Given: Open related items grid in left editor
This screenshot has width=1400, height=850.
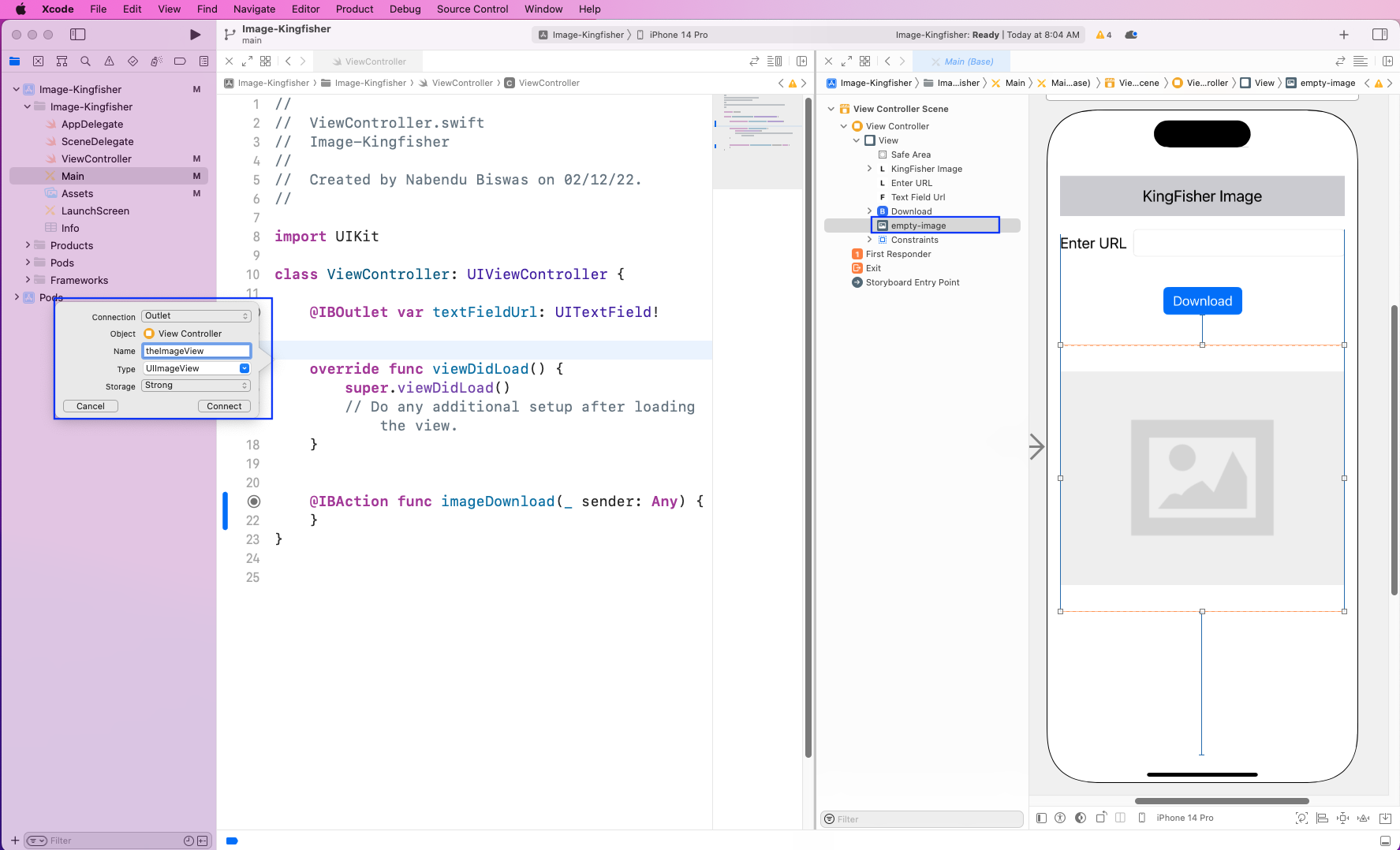Looking at the screenshot, I should pos(266,62).
